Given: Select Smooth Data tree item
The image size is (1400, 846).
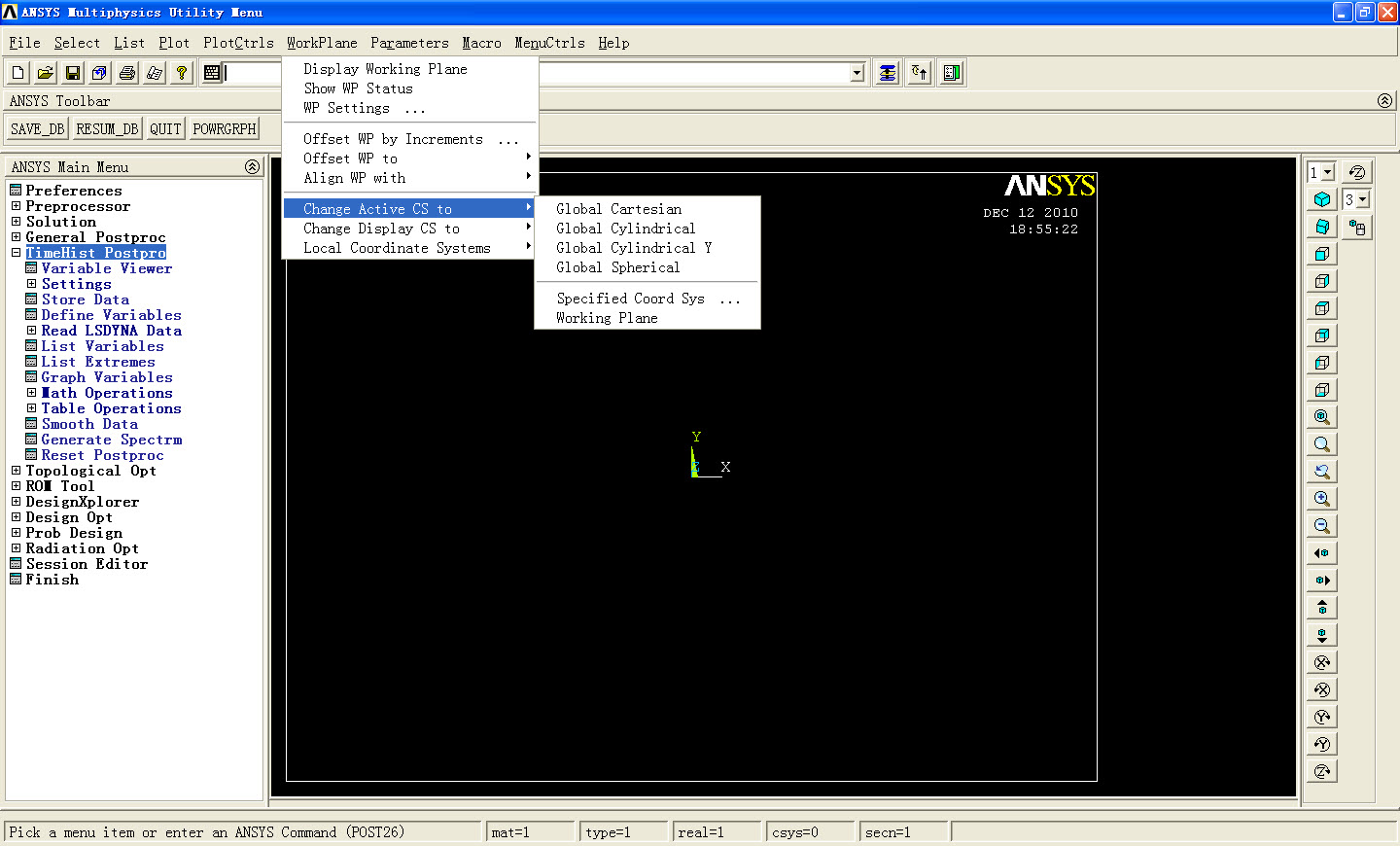Looking at the screenshot, I should click(x=89, y=424).
